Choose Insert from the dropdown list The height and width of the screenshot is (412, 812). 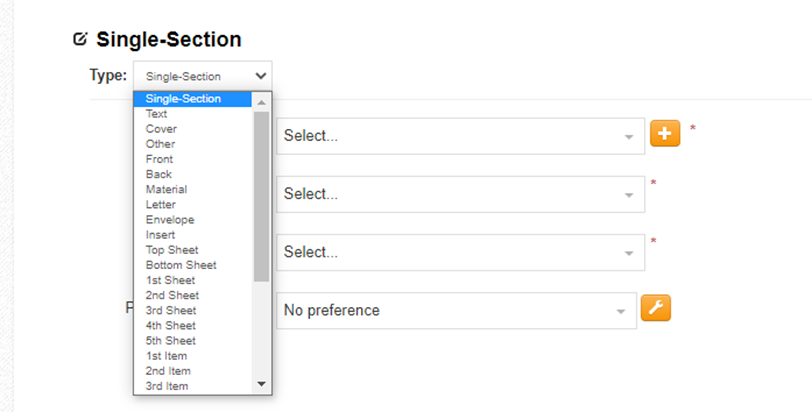[161, 235]
